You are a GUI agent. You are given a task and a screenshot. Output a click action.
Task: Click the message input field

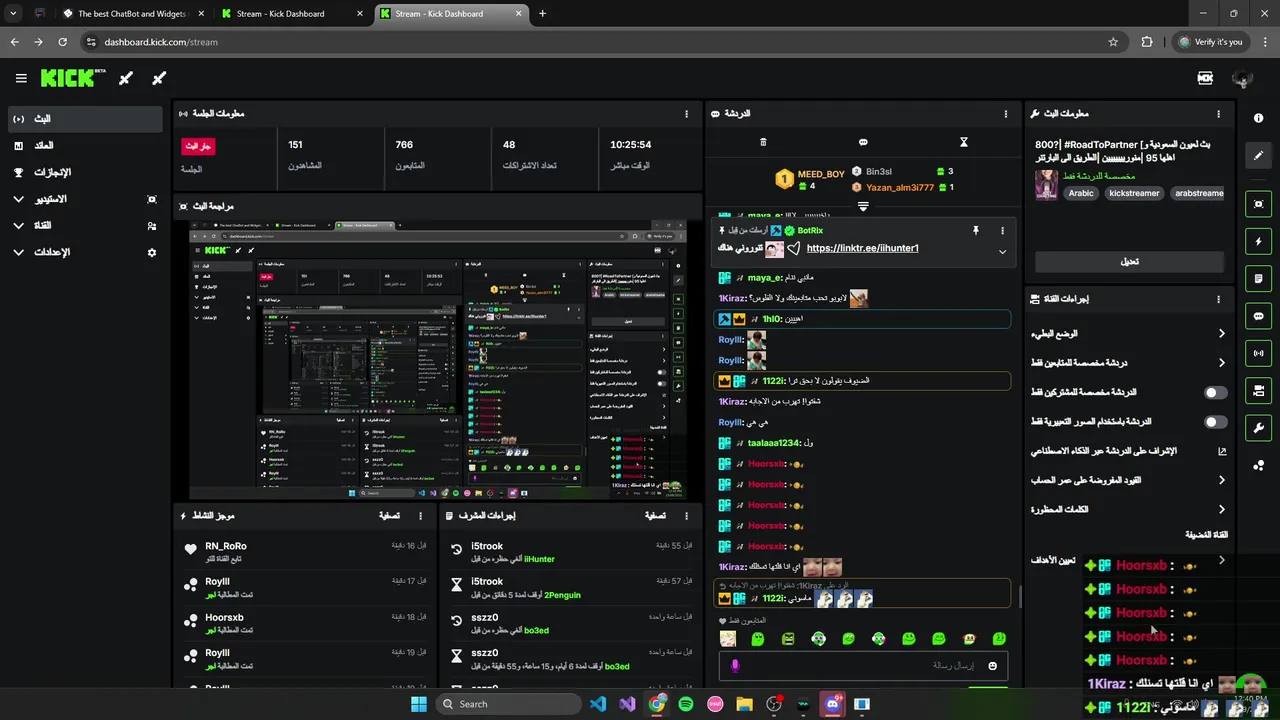coord(862,666)
